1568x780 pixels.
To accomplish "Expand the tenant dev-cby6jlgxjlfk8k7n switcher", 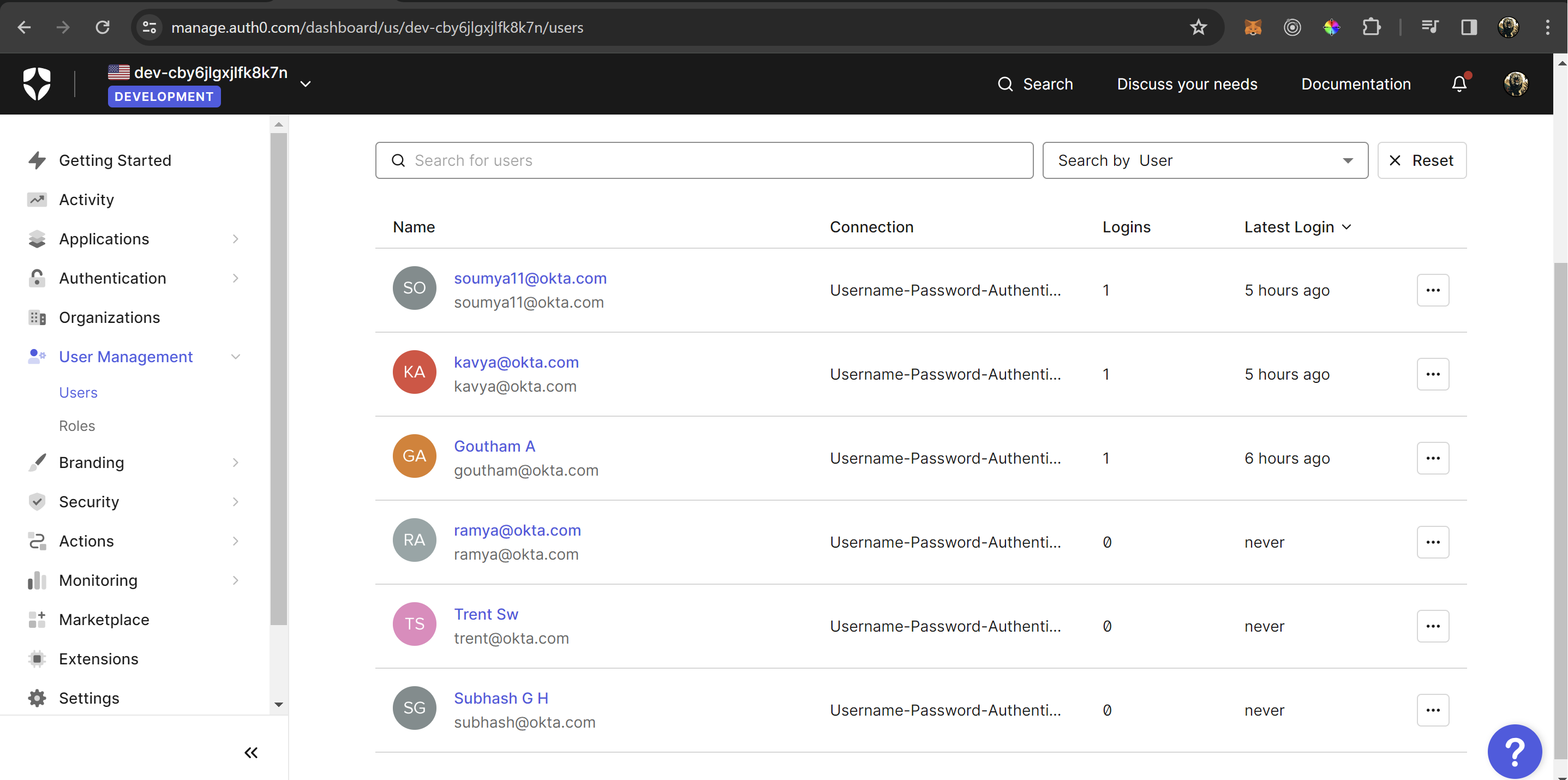I will pos(305,84).
